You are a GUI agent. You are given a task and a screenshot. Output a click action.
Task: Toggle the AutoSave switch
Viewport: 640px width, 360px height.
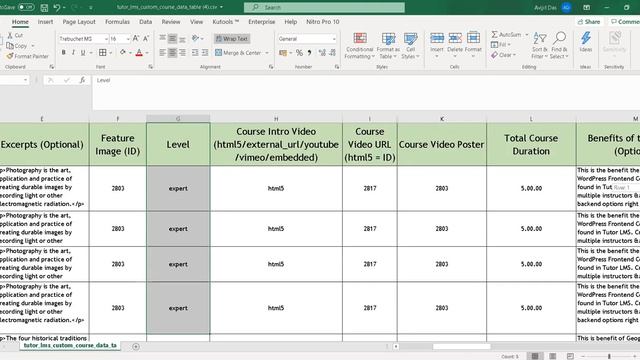[x=26, y=7]
